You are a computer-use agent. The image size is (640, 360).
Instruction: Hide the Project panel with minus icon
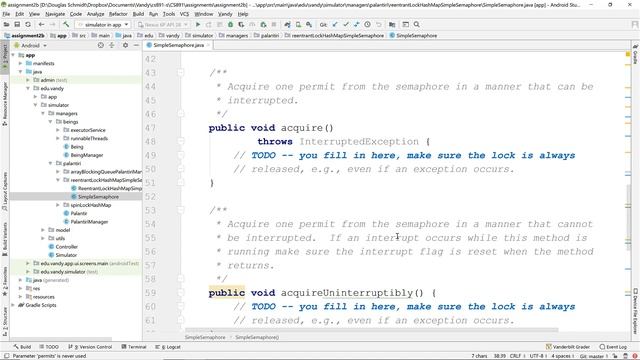pyautogui.click(x=136, y=45)
